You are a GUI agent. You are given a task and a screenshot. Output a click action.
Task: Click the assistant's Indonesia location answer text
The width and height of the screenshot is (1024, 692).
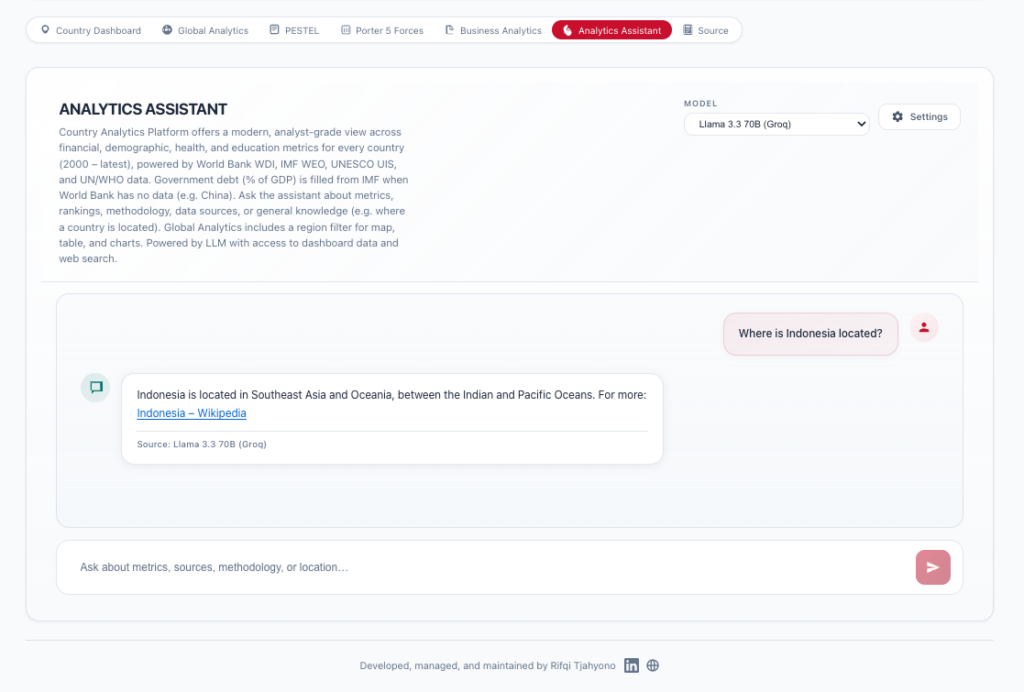391,395
